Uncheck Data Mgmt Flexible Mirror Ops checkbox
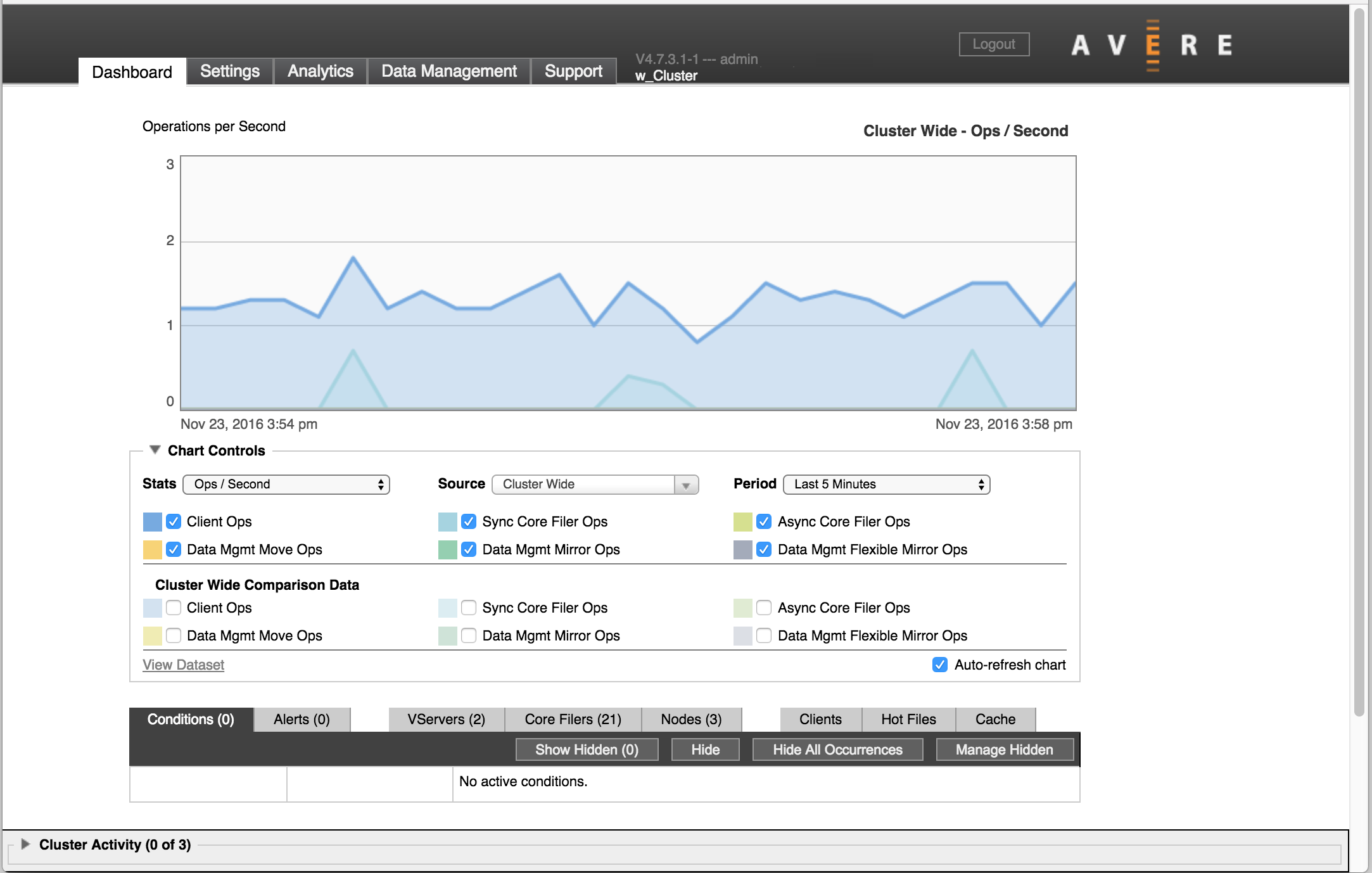The image size is (1372, 873). 764,549
